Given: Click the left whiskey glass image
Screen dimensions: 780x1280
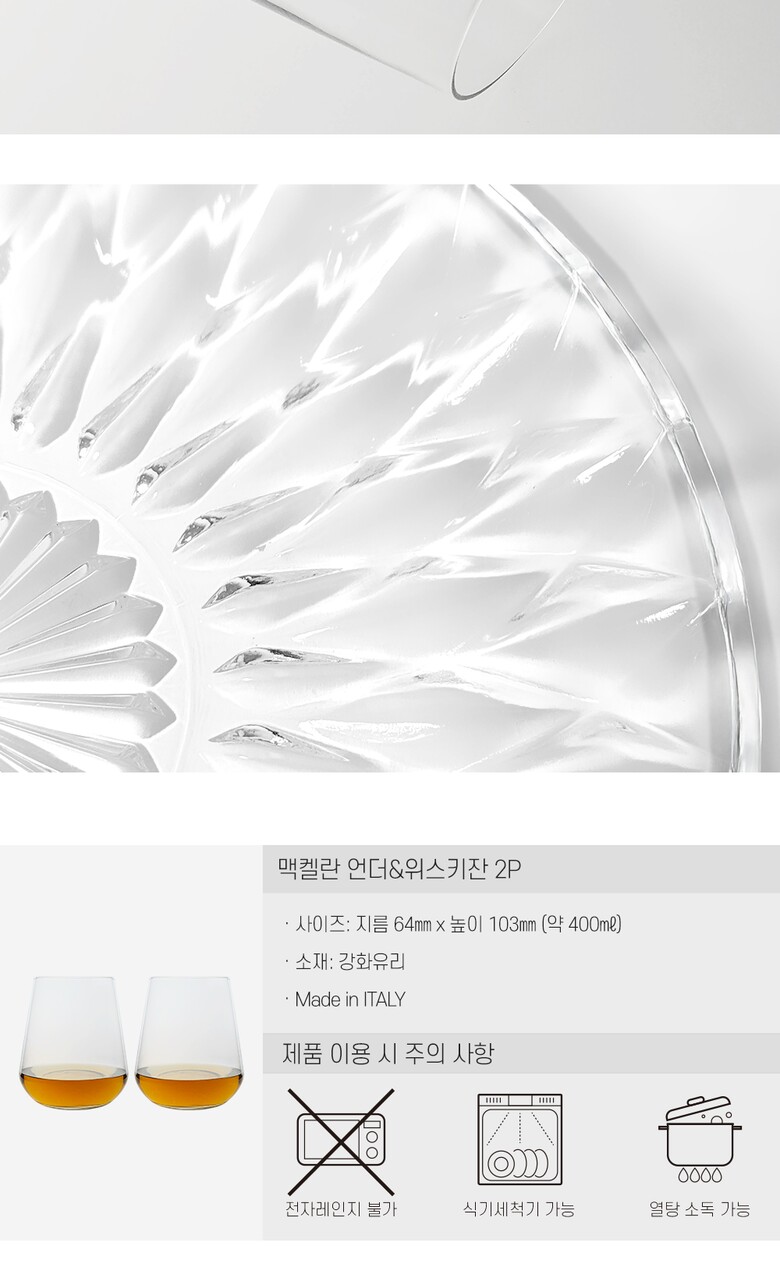Looking at the screenshot, I should click(74, 1043).
